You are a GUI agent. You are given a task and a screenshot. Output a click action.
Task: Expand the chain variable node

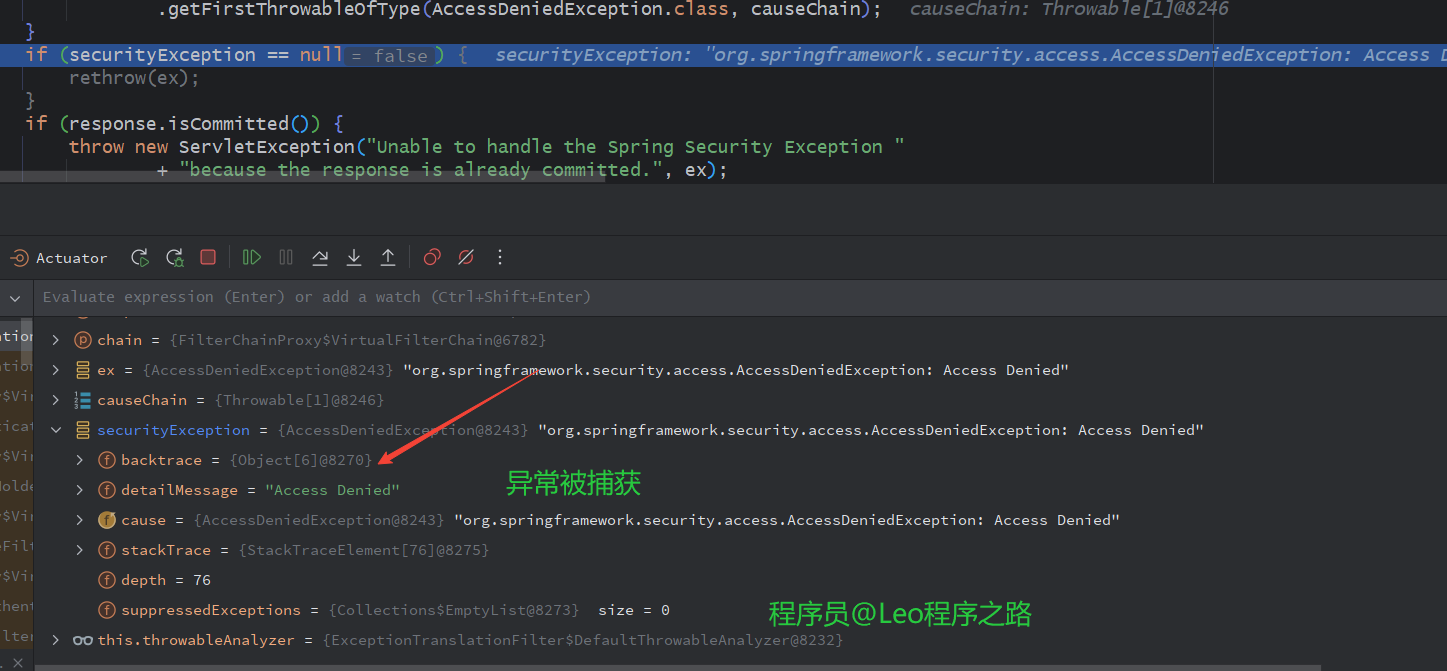56,340
